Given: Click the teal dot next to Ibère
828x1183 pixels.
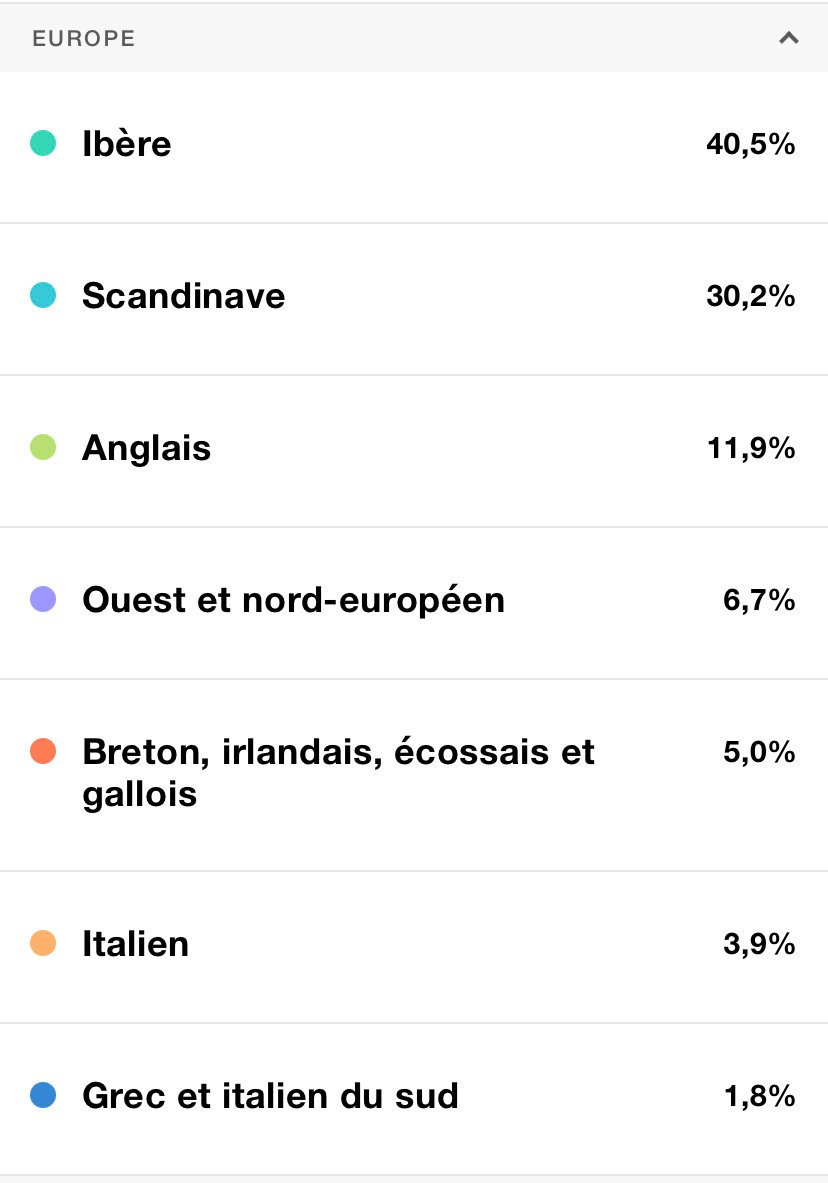Looking at the screenshot, I should tap(43, 144).
